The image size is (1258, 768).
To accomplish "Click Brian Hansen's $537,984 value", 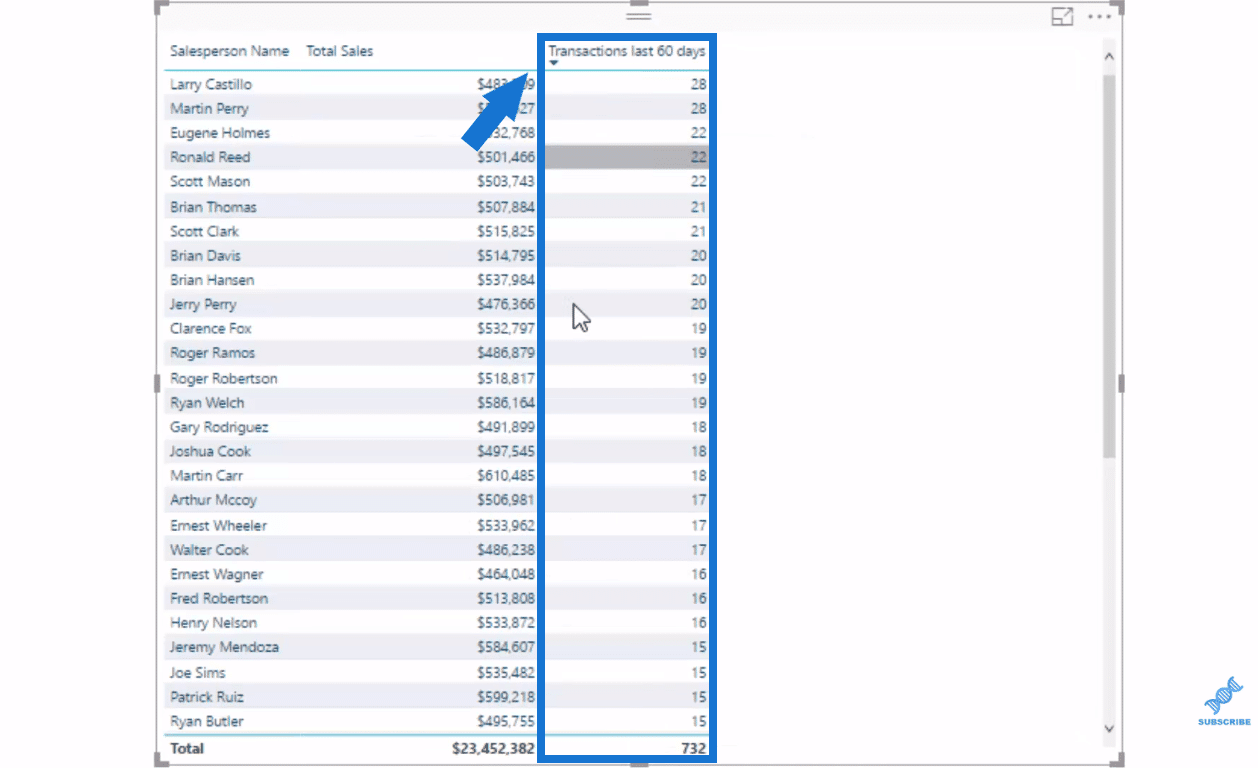I will click(506, 280).
